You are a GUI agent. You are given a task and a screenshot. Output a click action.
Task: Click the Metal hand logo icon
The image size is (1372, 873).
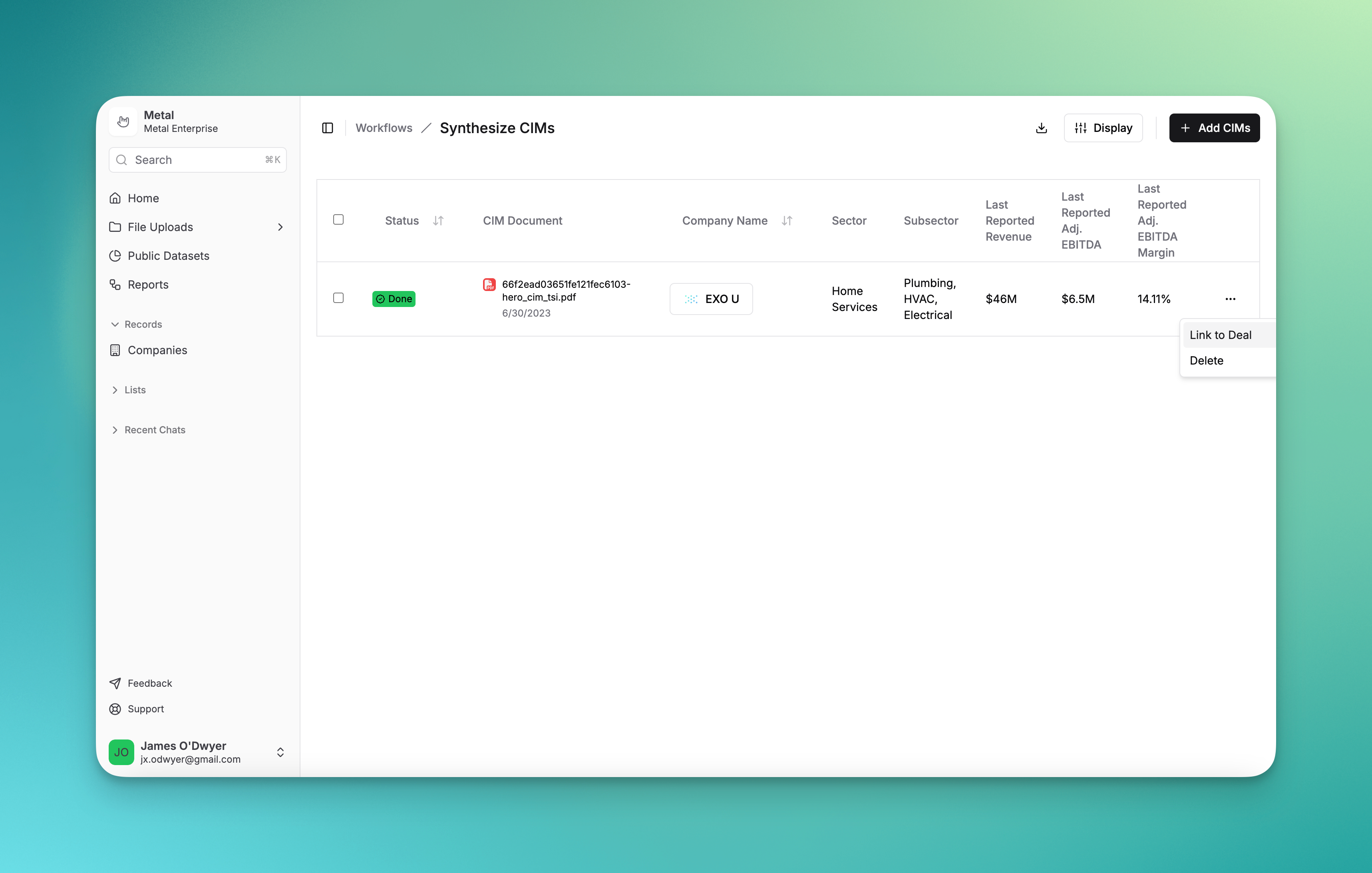pyautogui.click(x=123, y=122)
